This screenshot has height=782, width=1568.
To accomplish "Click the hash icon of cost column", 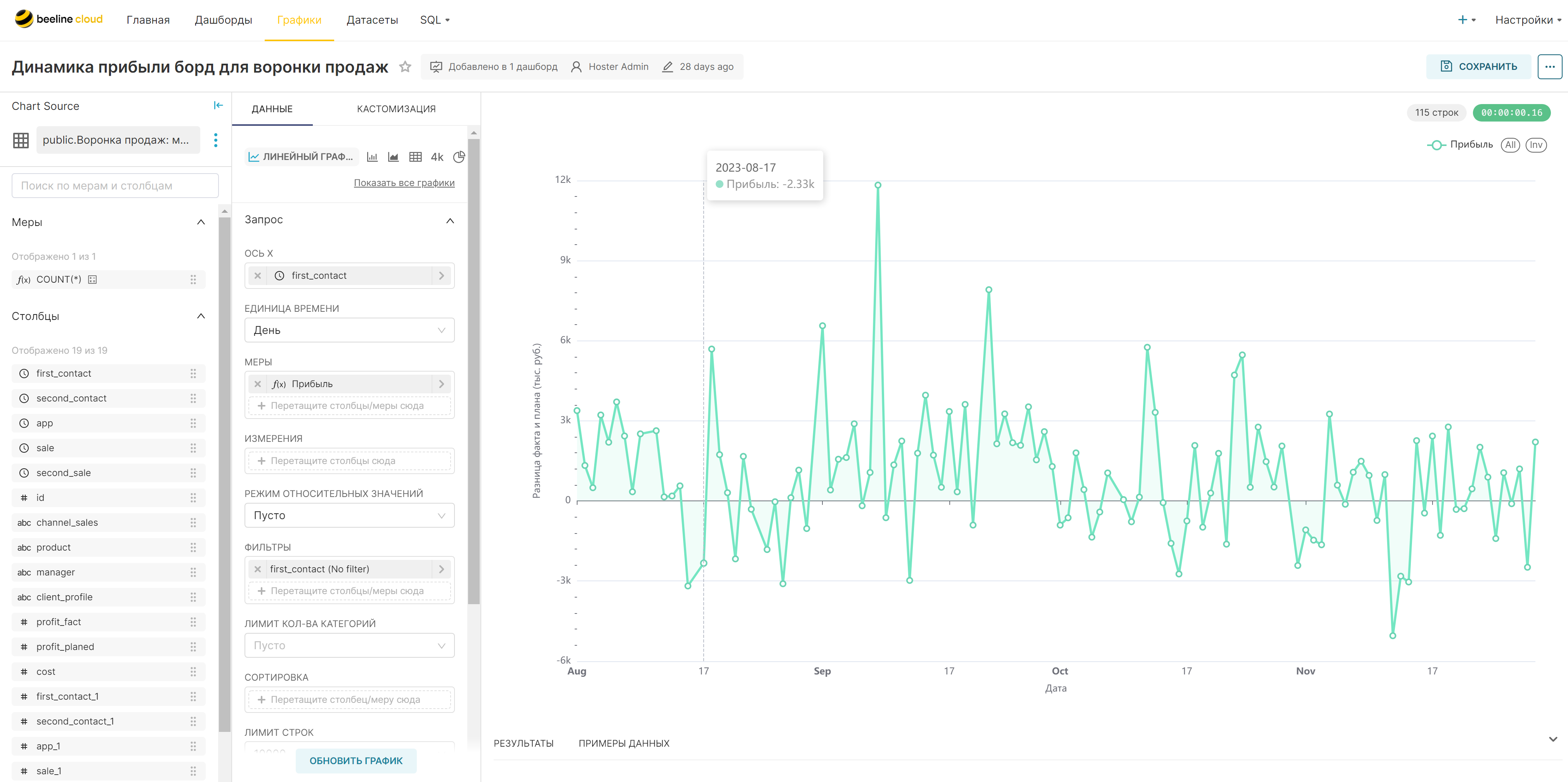I will (x=24, y=672).
